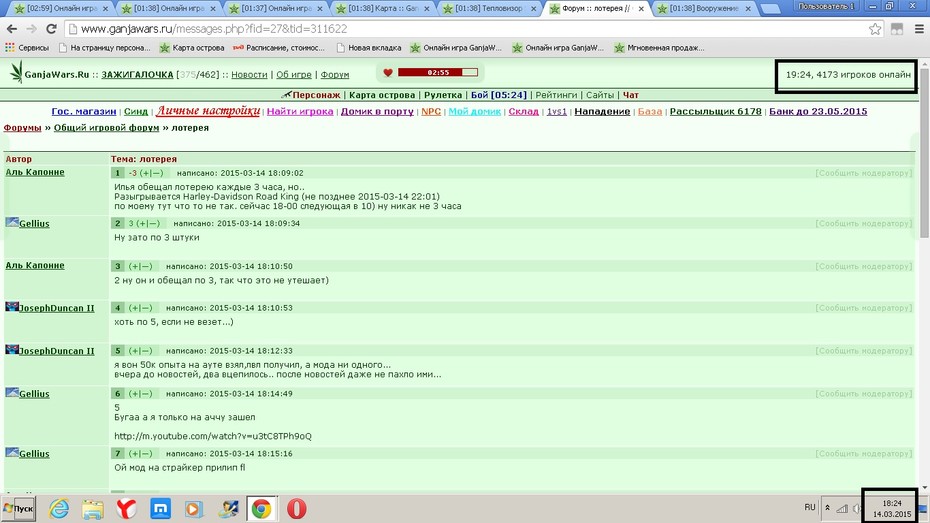Show hidden tray icons arrow
The image size is (930, 523).
(827, 508)
